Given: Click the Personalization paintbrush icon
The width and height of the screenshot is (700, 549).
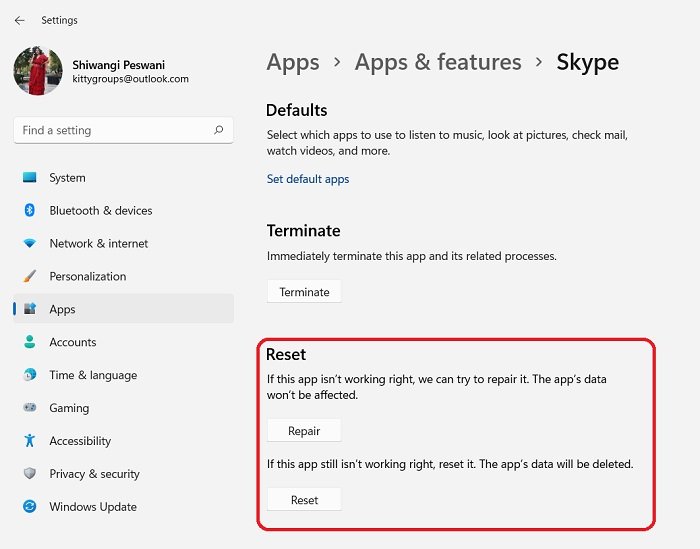Looking at the screenshot, I should pyautogui.click(x=29, y=276).
